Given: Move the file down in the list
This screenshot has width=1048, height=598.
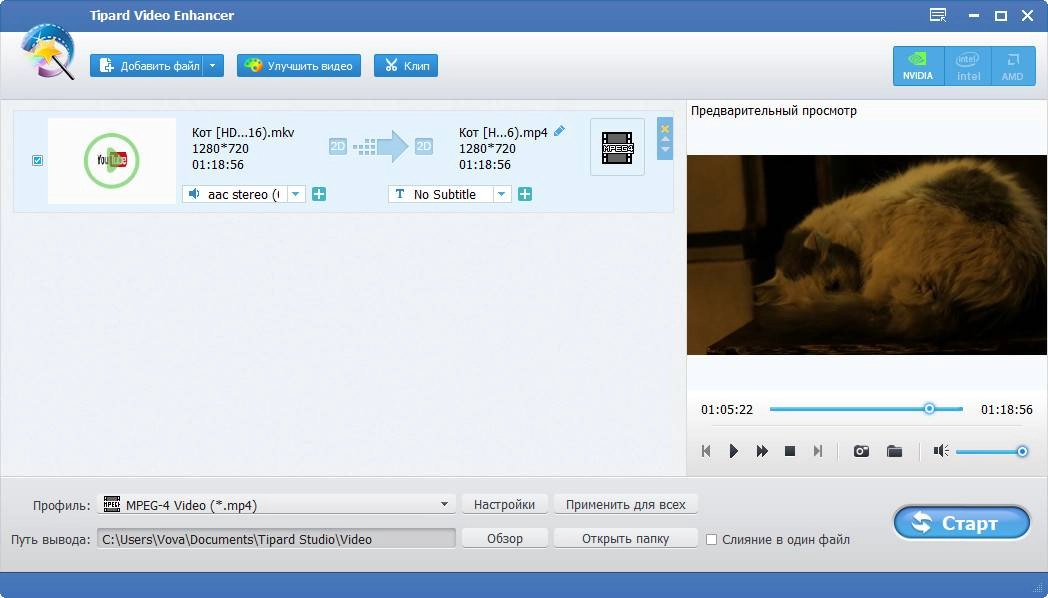Looking at the screenshot, I should pyautogui.click(x=665, y=150).
